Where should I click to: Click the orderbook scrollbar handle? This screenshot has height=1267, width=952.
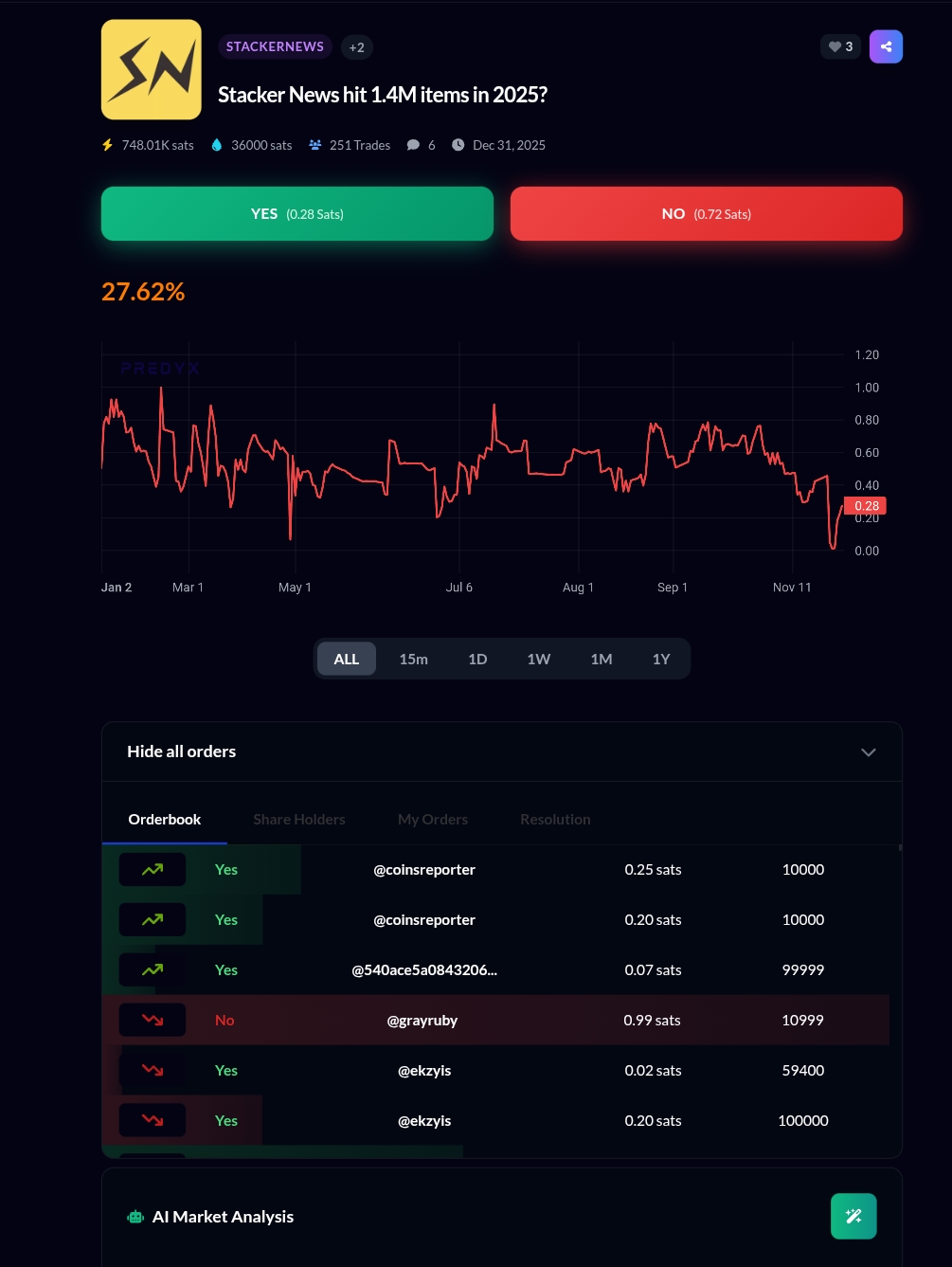900,848
